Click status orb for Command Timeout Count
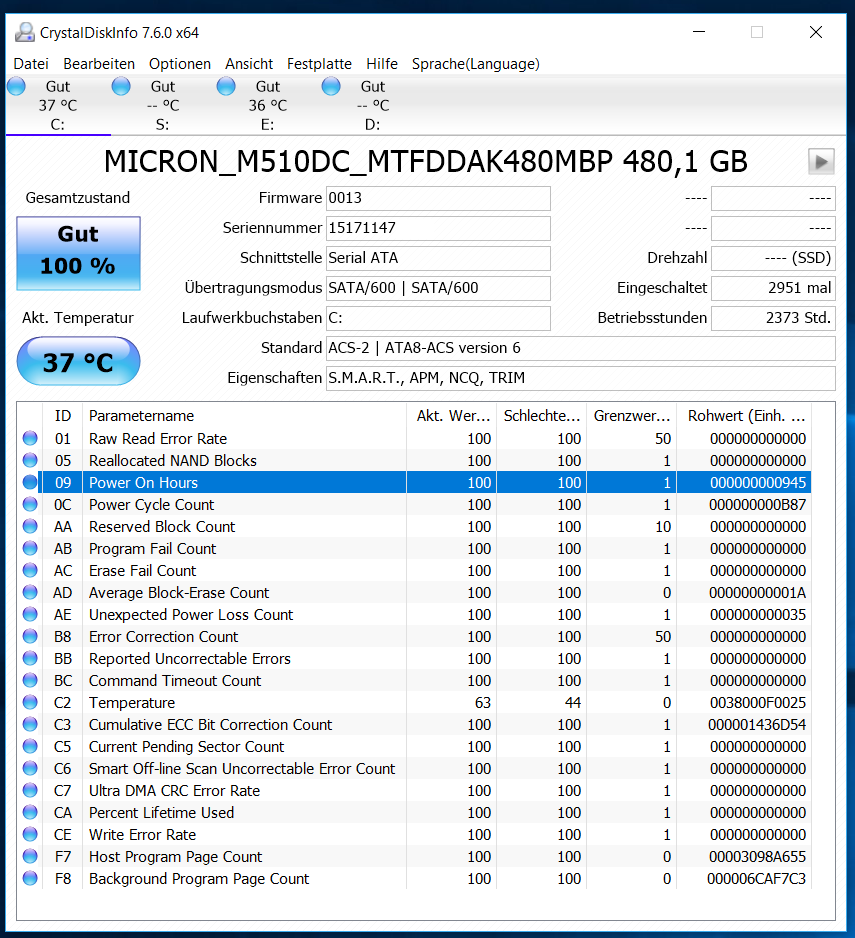The width and height of the screenshot is (855, 938). coord(30,681)
